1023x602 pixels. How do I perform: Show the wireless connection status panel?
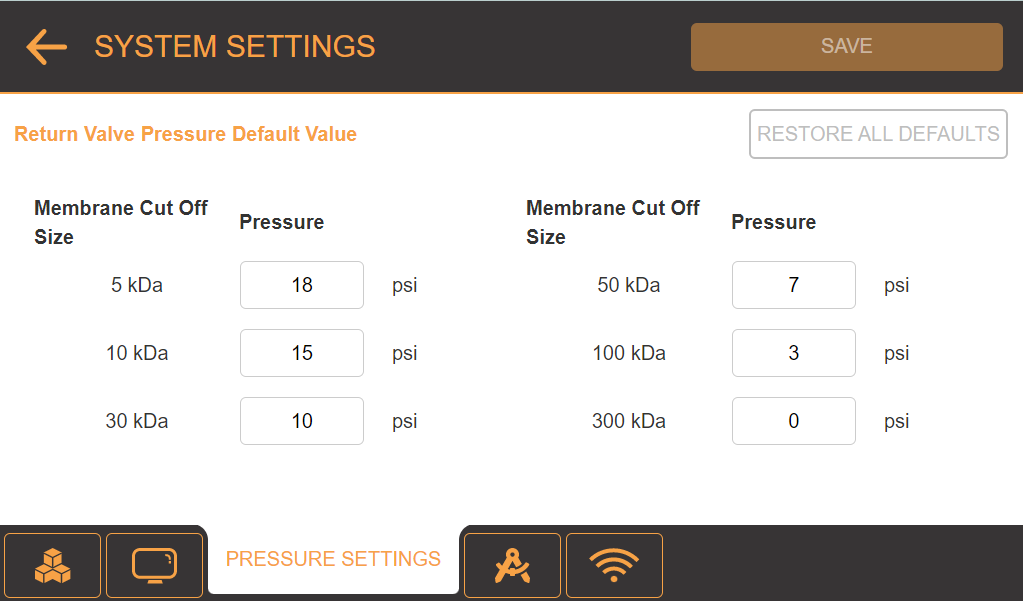pos(613,565)
